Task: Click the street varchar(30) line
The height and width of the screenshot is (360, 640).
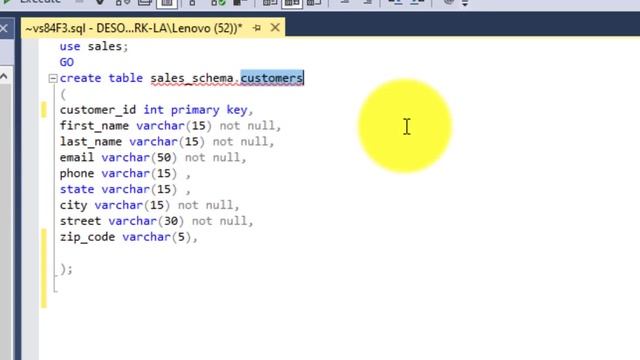Action: (157, 221)
